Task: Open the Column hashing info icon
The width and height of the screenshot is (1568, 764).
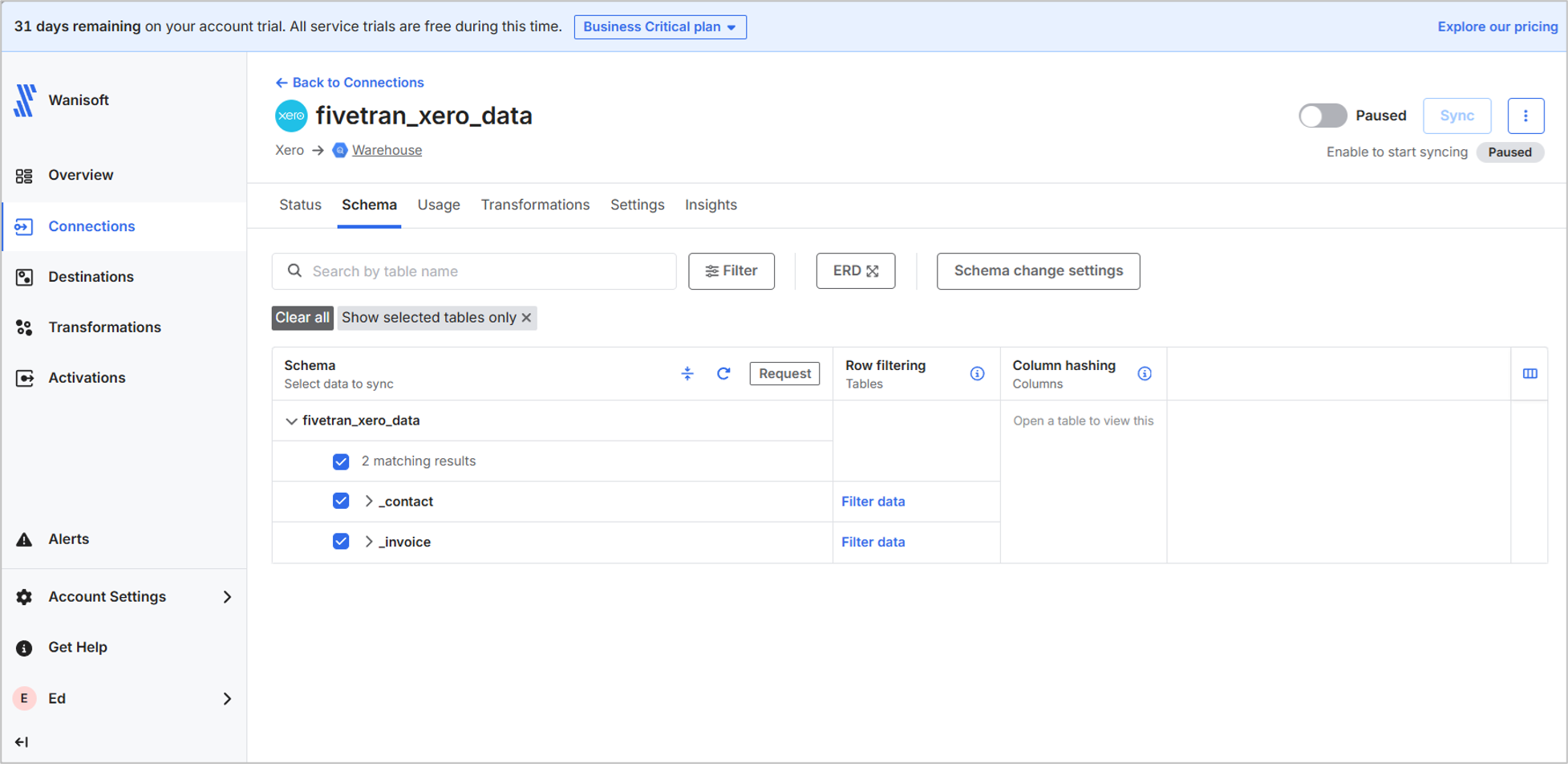Action: coord(1145,374)
